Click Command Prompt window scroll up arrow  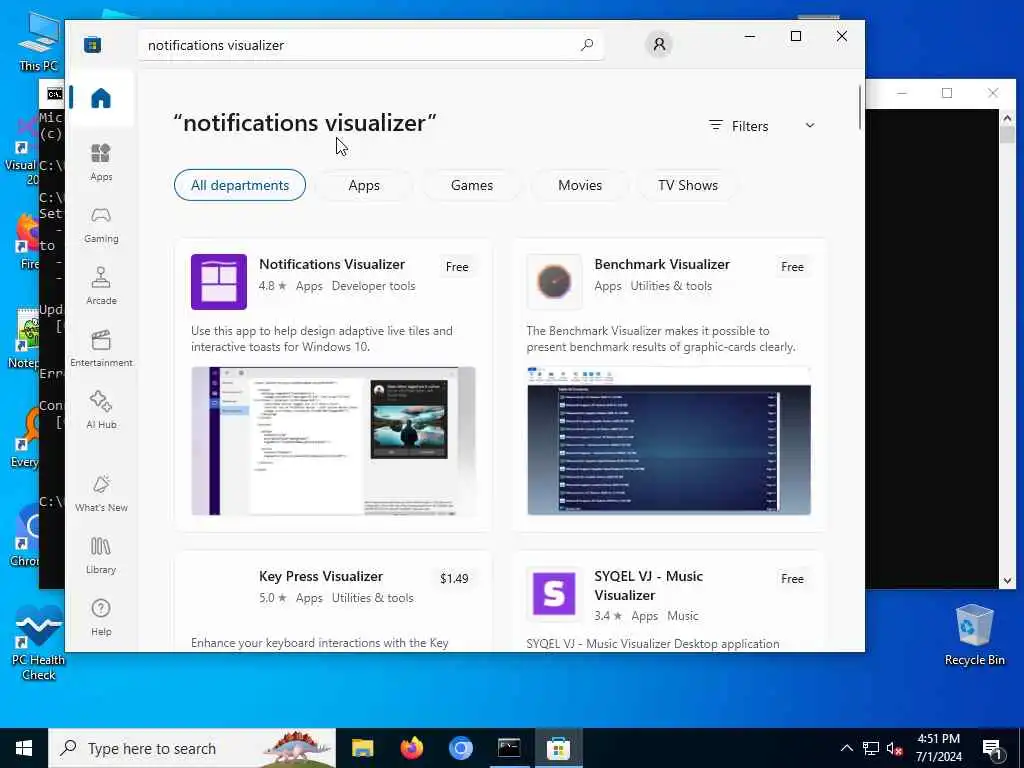point(1007,118)
